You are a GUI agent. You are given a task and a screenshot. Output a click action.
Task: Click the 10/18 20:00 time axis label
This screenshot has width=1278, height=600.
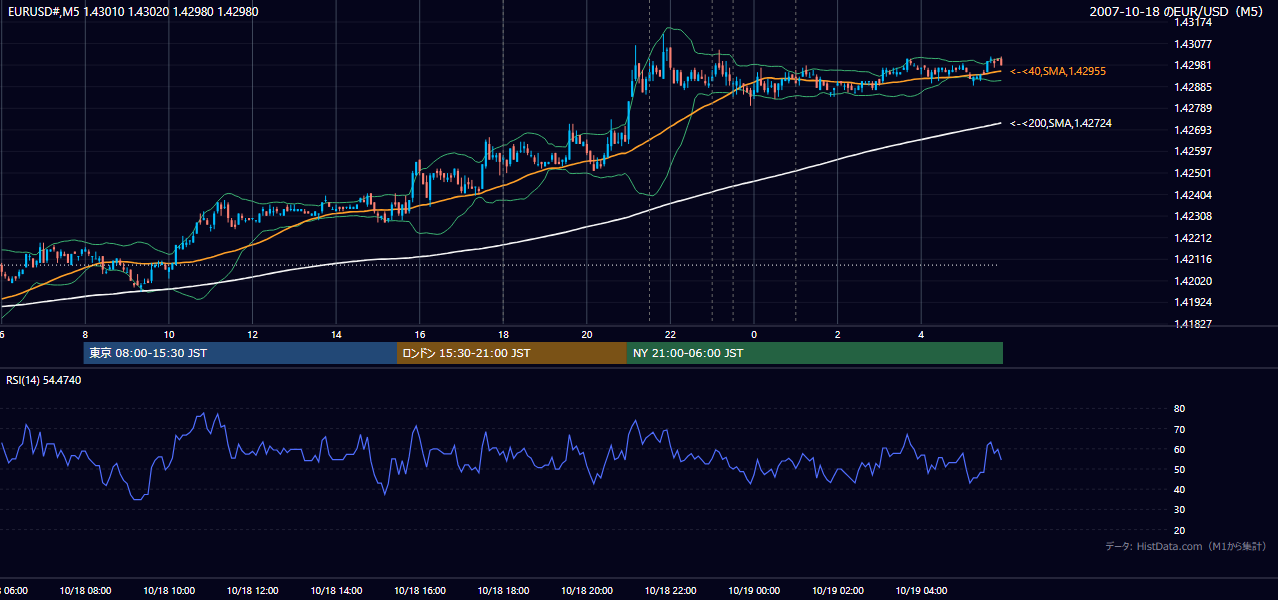(x=587, y=591)
